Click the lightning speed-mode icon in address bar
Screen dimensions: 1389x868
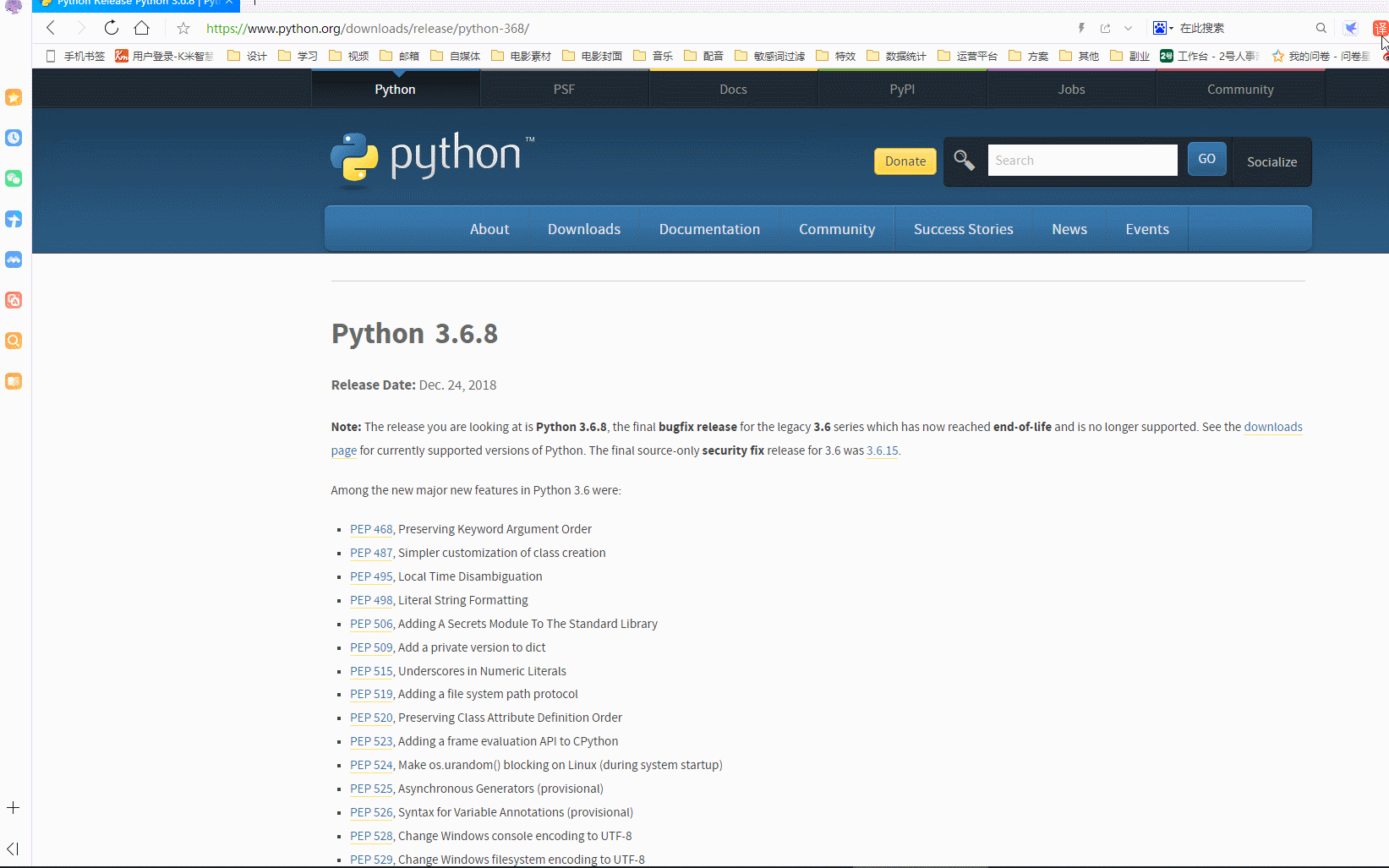click(x=1081, y=28)
